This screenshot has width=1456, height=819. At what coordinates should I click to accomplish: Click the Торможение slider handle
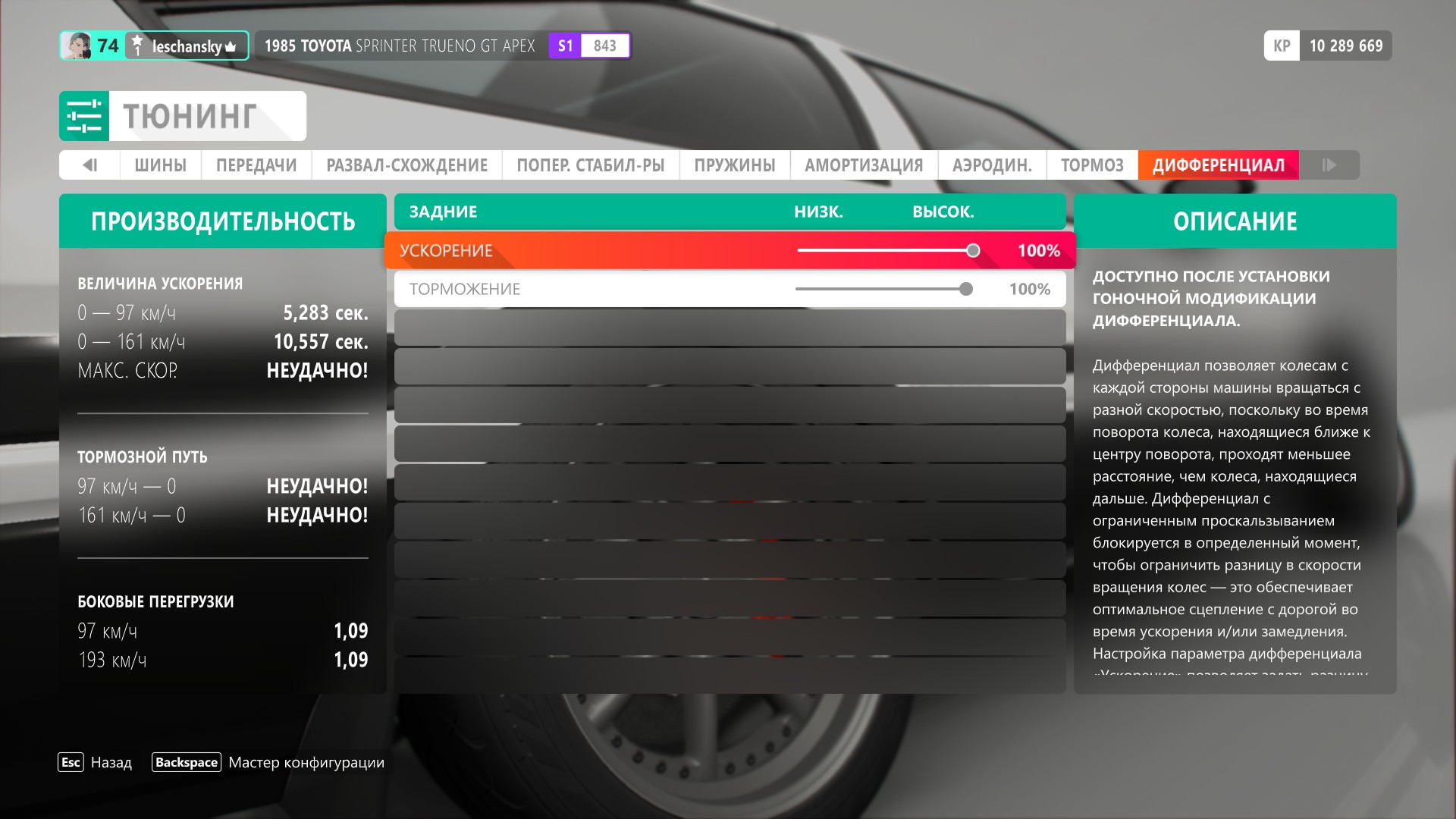965,289
